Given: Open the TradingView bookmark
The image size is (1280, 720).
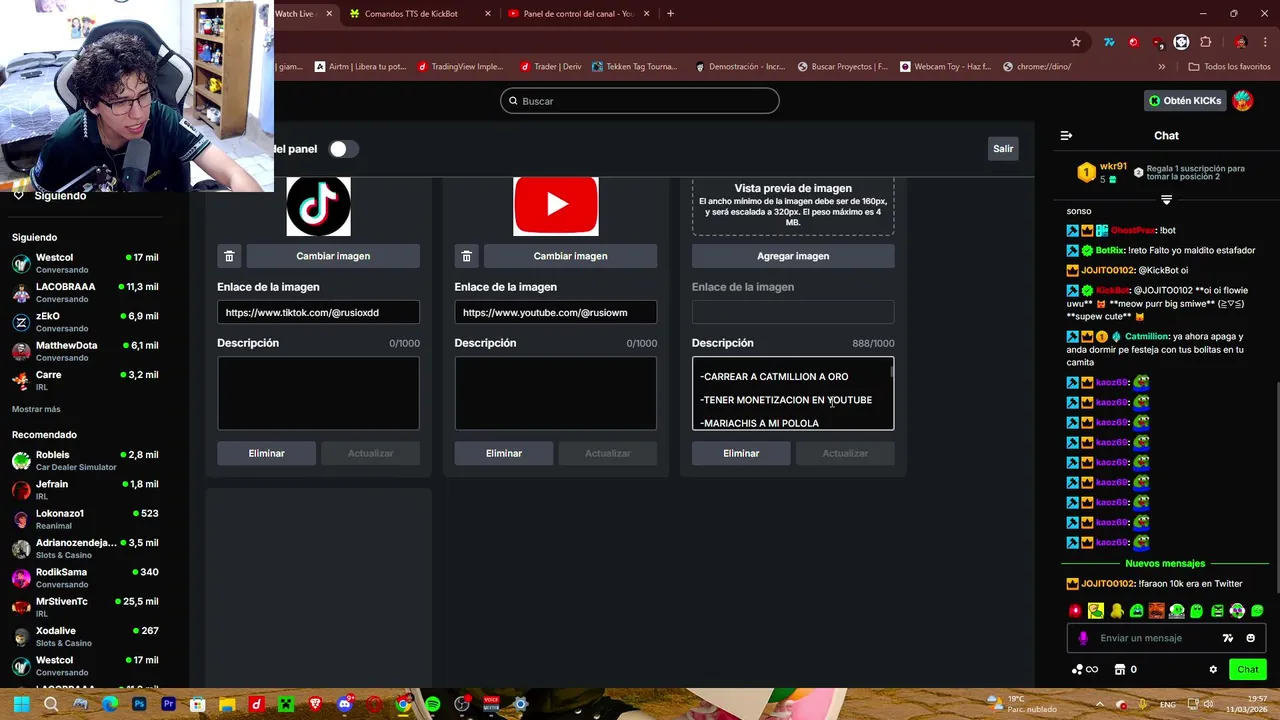Looking at the screenshot, I should click(460, 67).
